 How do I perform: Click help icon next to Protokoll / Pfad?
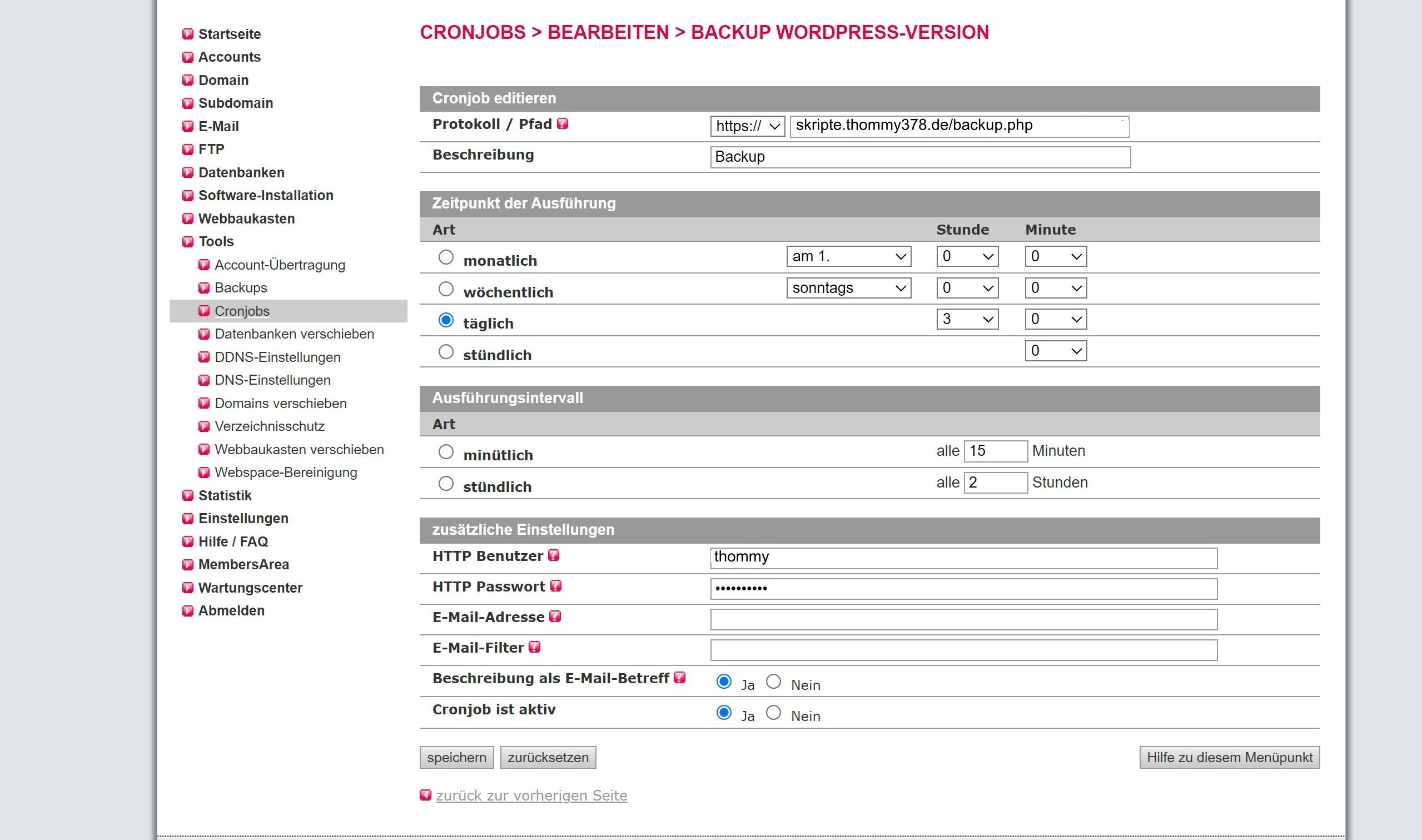click(x=563, y=123)
